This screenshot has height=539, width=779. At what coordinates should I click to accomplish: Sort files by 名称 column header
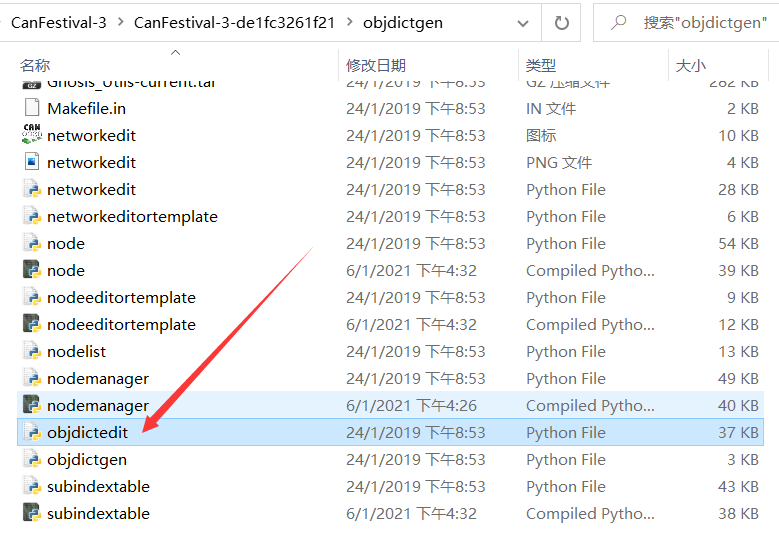(35, 65)
